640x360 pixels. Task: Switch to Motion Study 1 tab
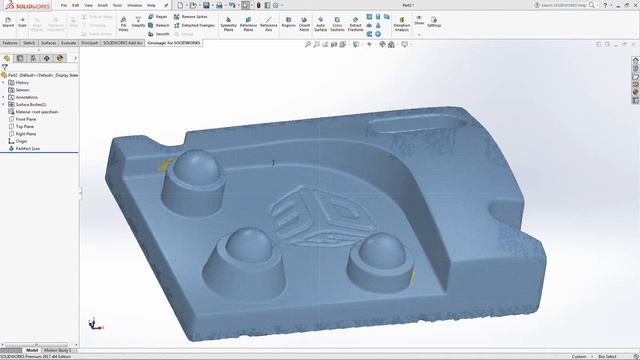58,350
